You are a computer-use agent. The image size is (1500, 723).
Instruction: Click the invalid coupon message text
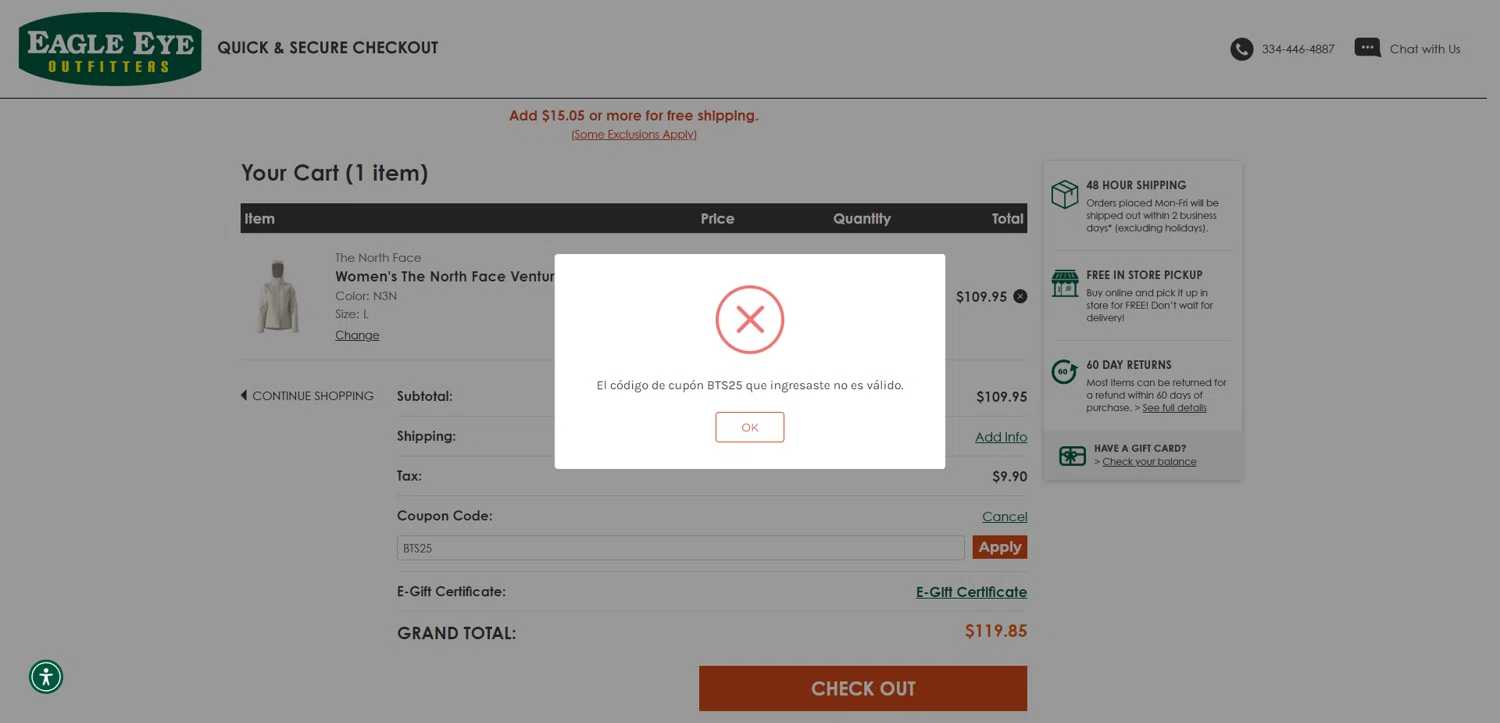point(750,385)
